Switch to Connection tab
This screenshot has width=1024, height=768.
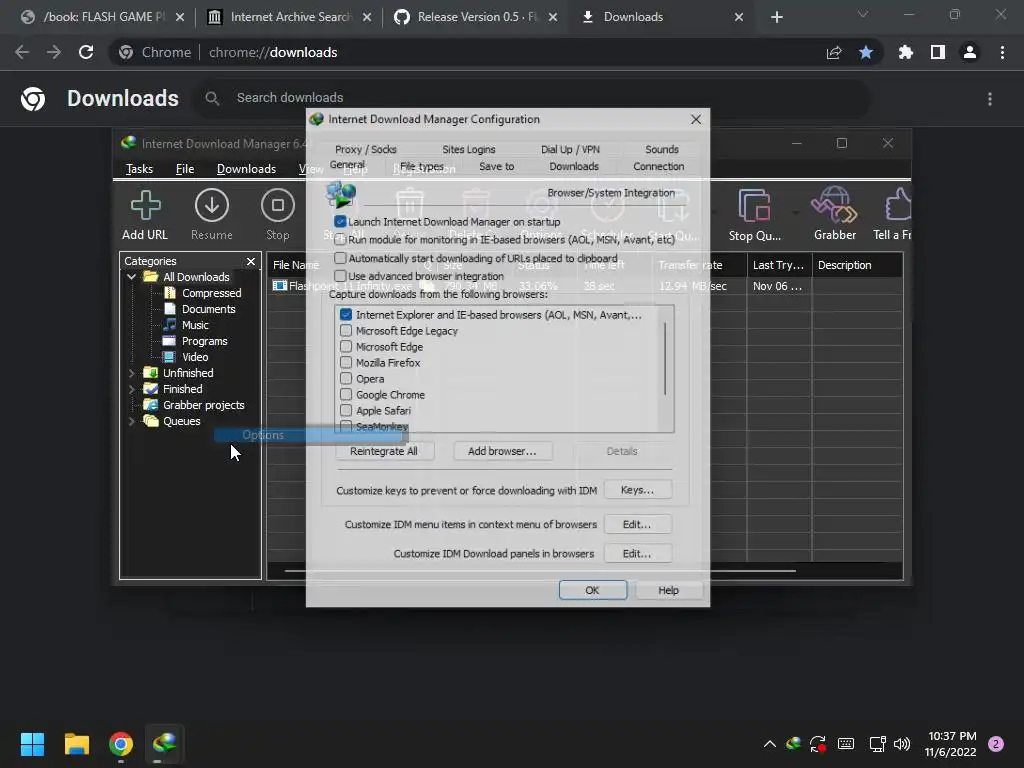[658, 167]
